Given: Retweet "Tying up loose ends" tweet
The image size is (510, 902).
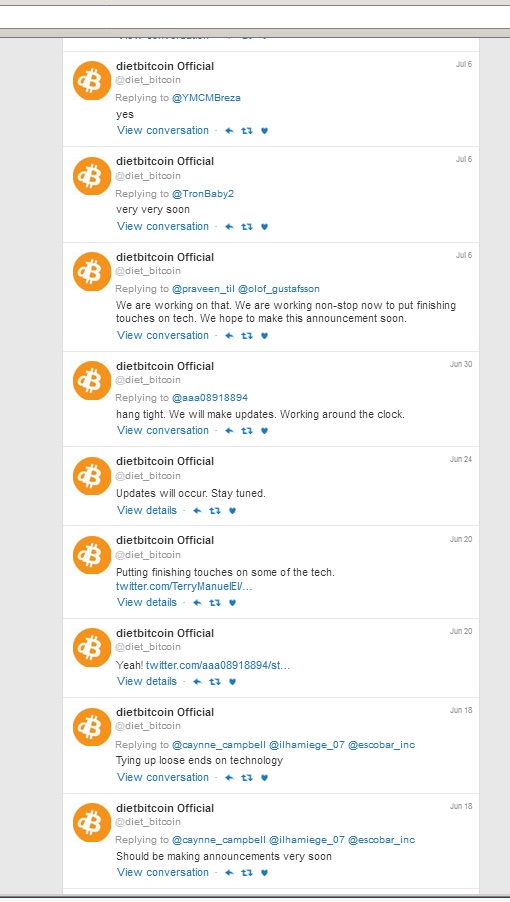Looking at the screenshot, I should coord(247,778).
